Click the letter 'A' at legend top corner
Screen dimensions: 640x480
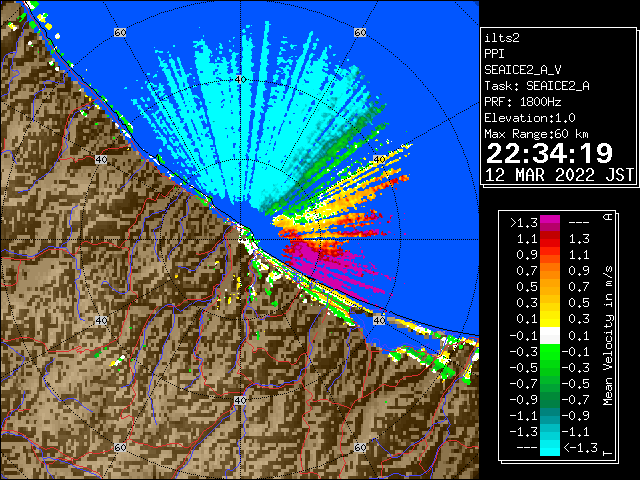(608, 217)
